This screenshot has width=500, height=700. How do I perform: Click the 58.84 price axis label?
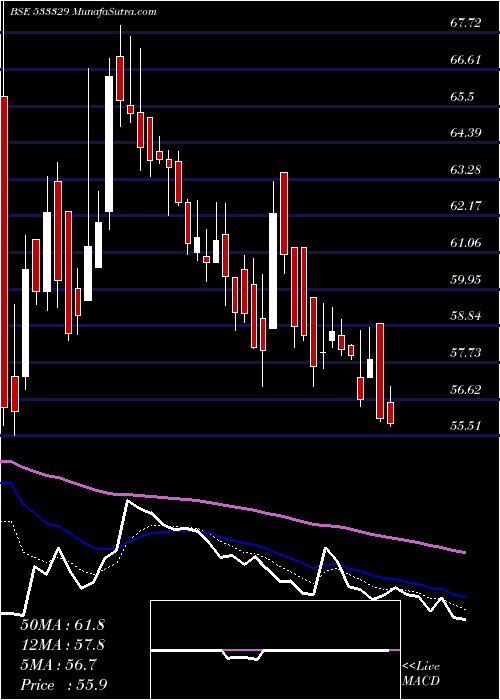coord(466,317)
